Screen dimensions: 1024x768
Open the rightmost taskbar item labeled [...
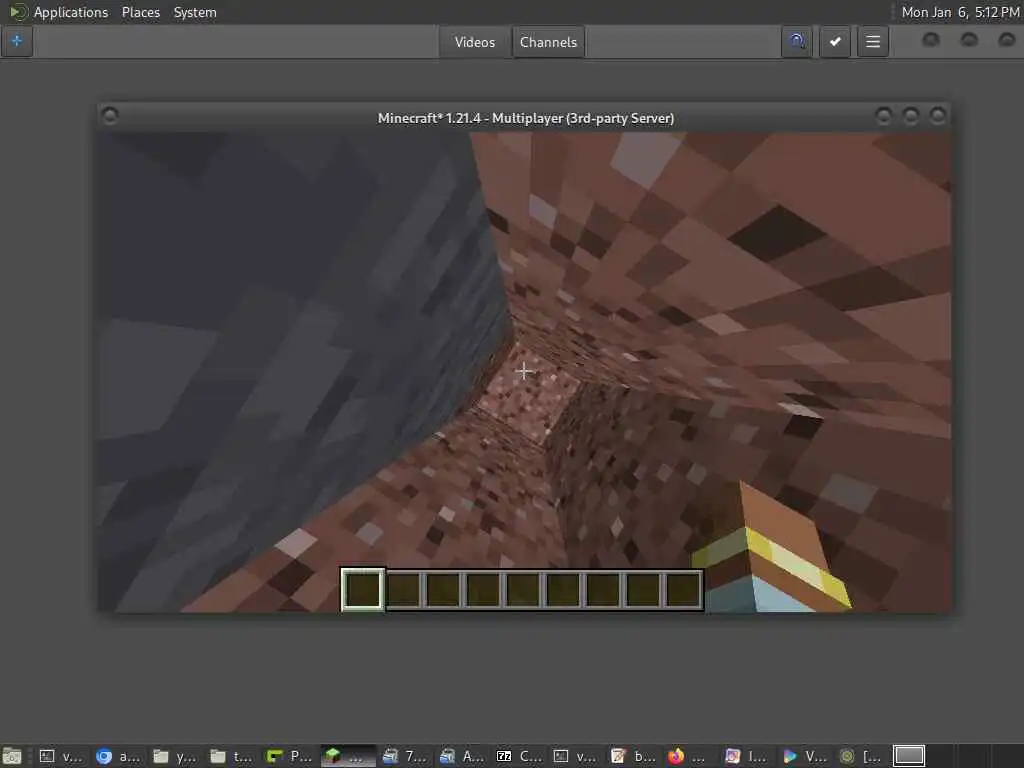859,756
